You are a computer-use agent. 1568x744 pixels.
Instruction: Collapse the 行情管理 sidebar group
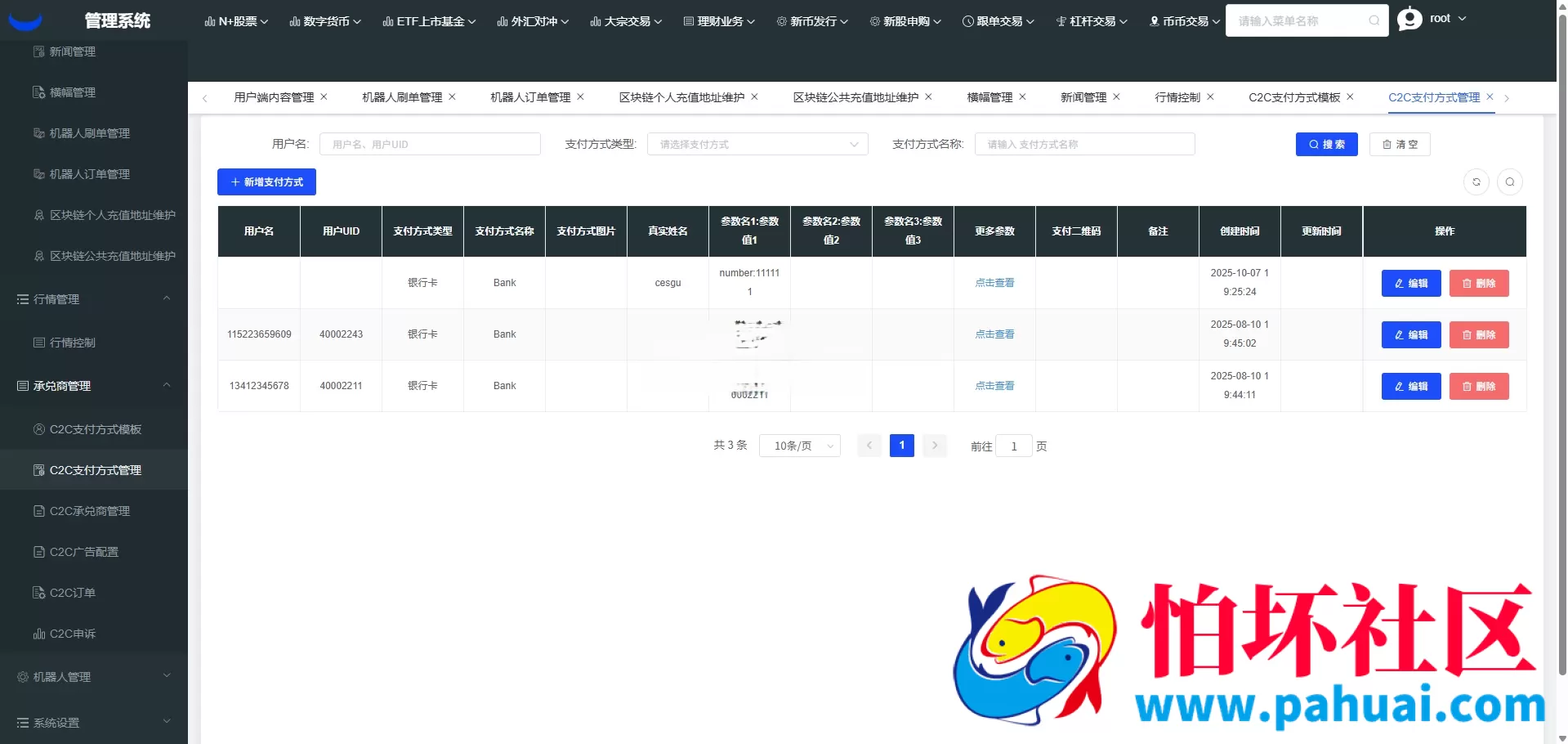pyautogui.click(x=94, y=299)
